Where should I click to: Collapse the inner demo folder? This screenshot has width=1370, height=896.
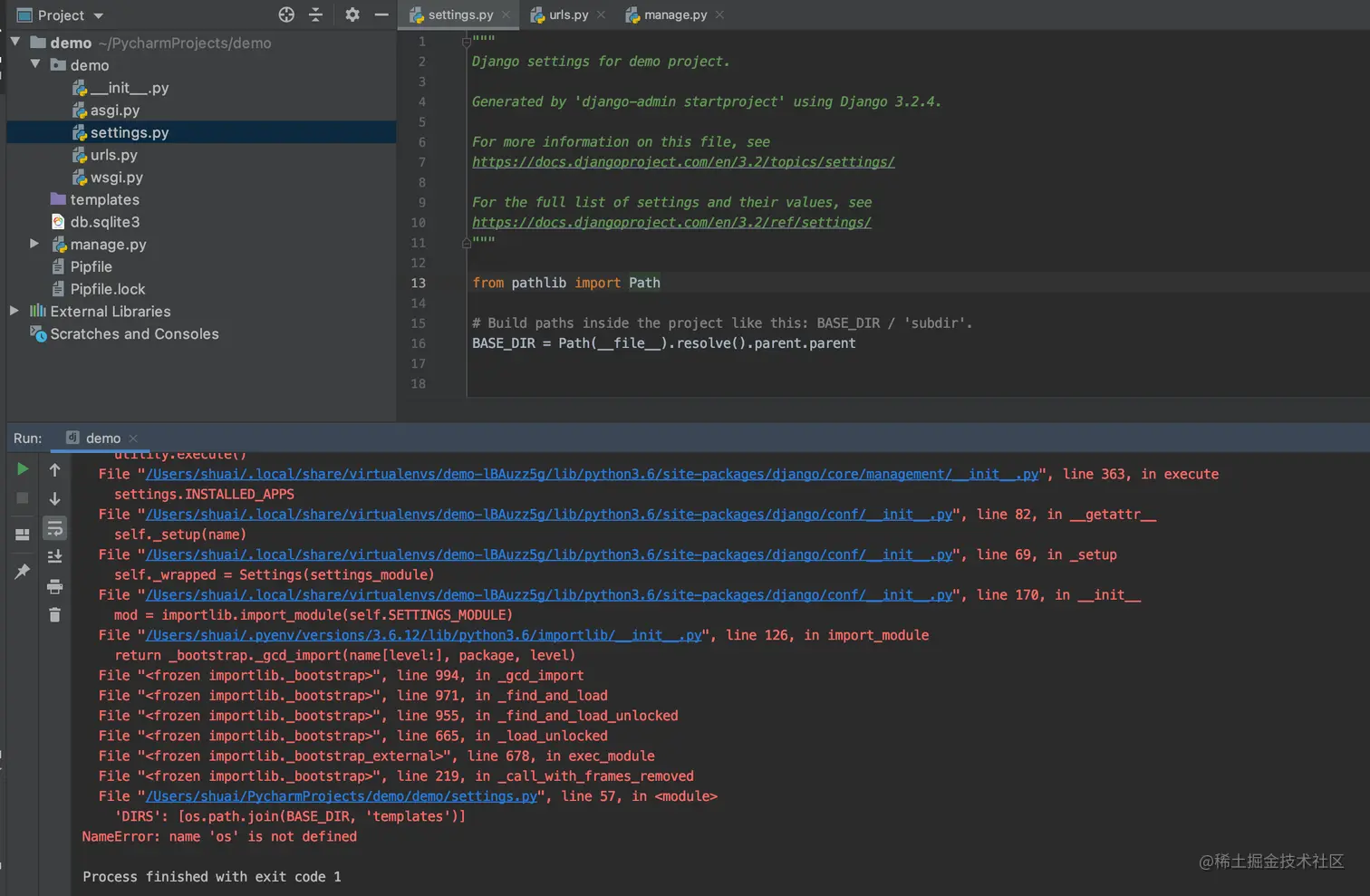click(35, 64)
